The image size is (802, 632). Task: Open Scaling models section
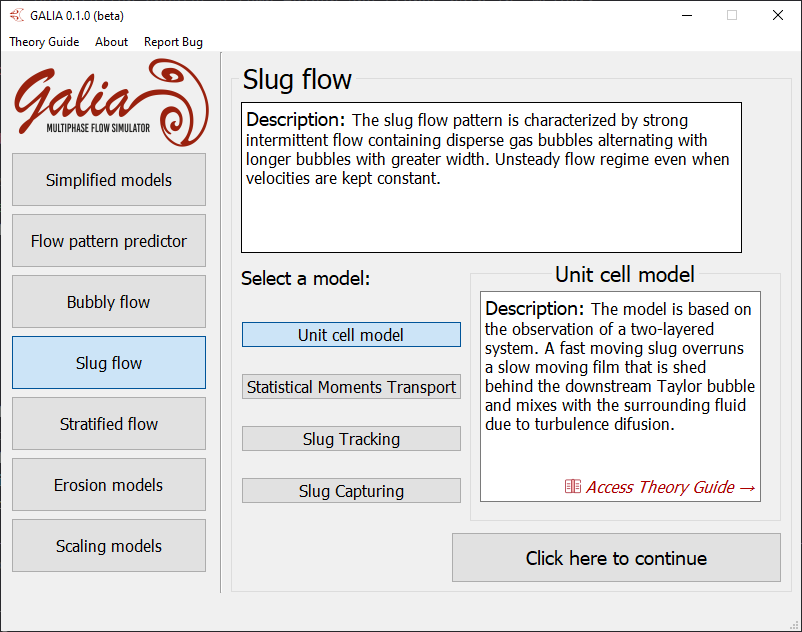click(109, 546)
